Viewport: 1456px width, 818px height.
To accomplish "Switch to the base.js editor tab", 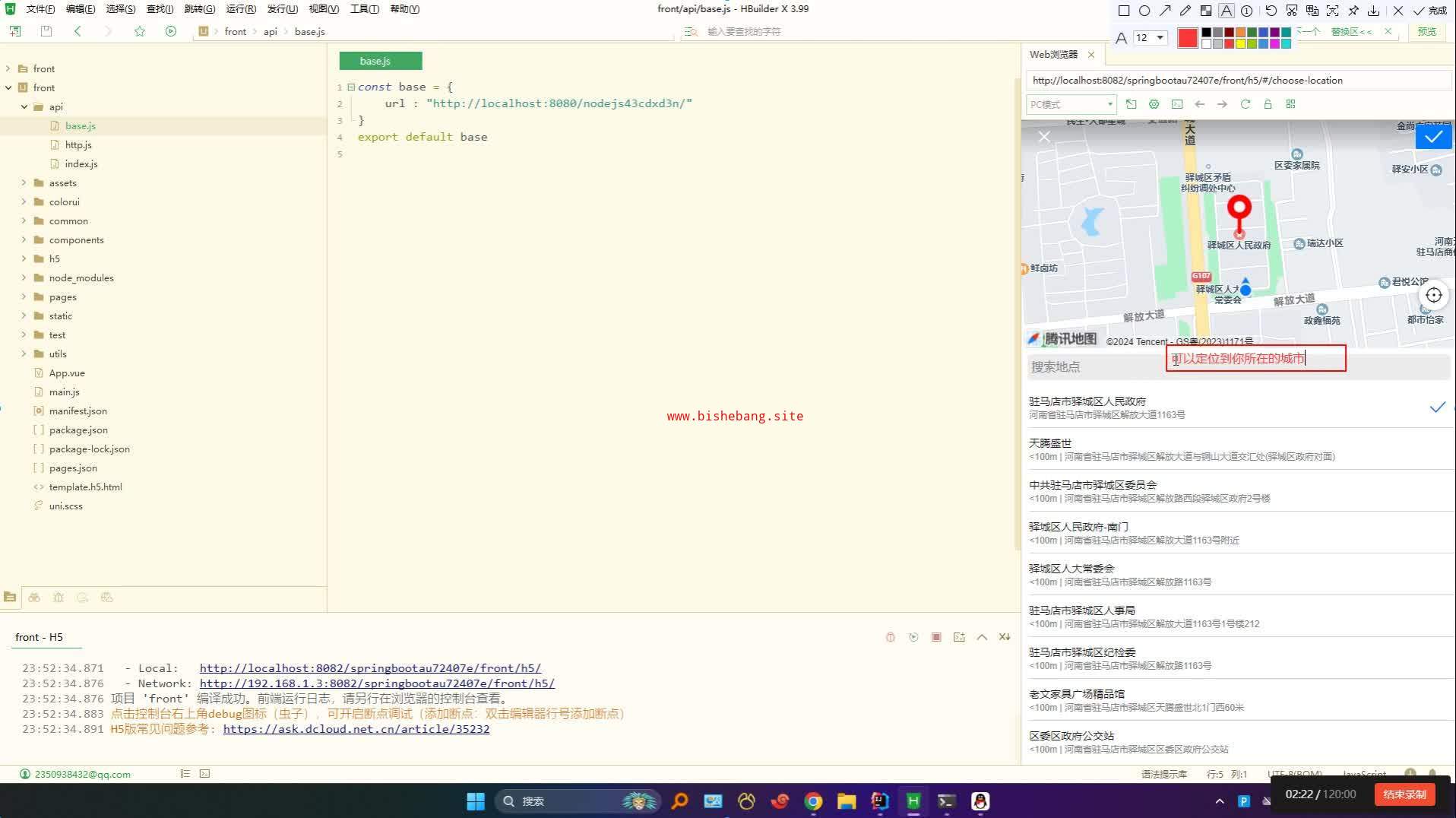I will point(381,61).
